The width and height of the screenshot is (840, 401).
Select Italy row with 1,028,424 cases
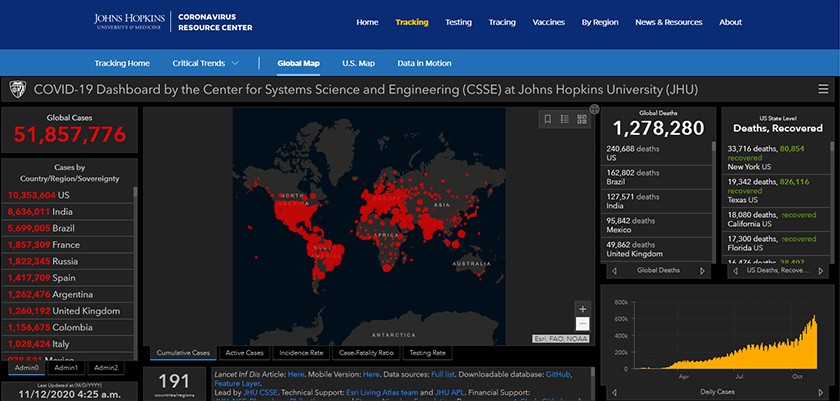tap(68, 344)
